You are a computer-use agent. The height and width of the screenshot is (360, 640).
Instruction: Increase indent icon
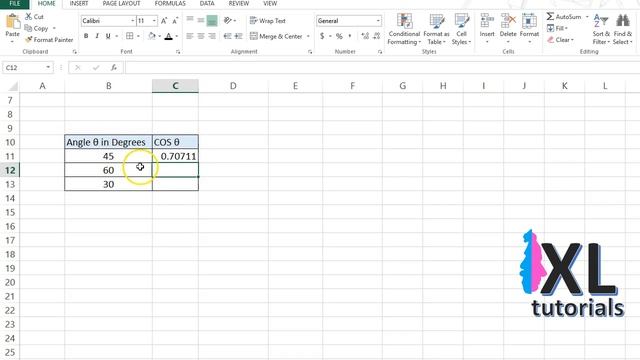click(x=239, y=36)
